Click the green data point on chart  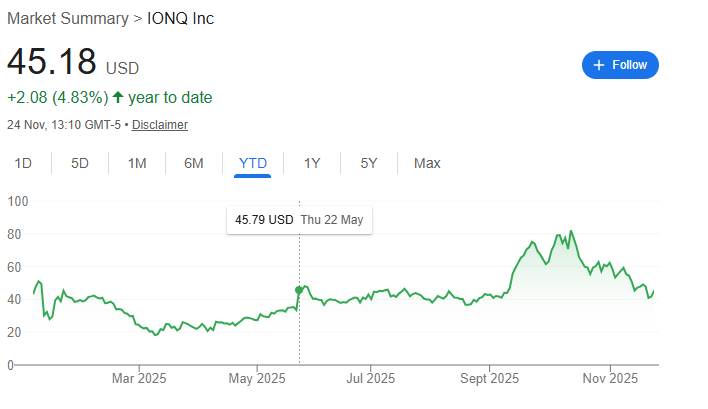pyautogui.click(x=299, y=290)
